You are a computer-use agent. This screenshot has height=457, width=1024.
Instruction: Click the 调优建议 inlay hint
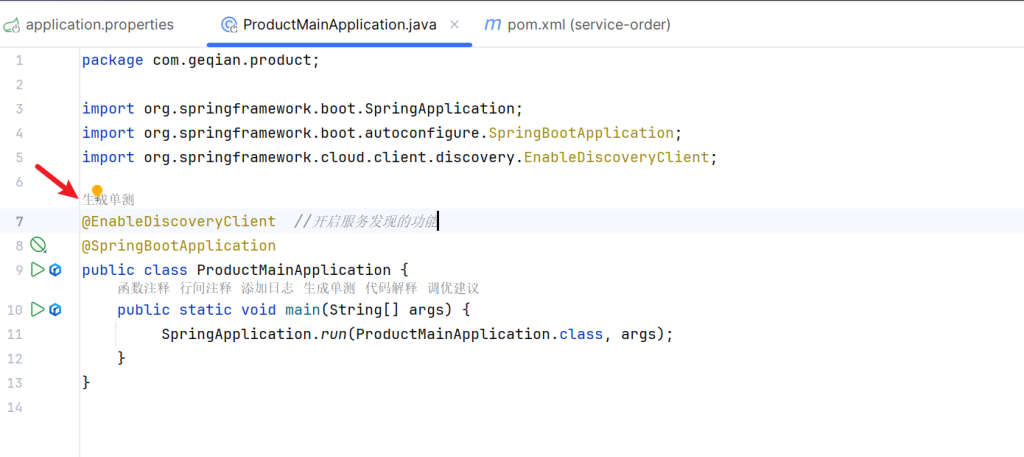[x=453, y=288]
